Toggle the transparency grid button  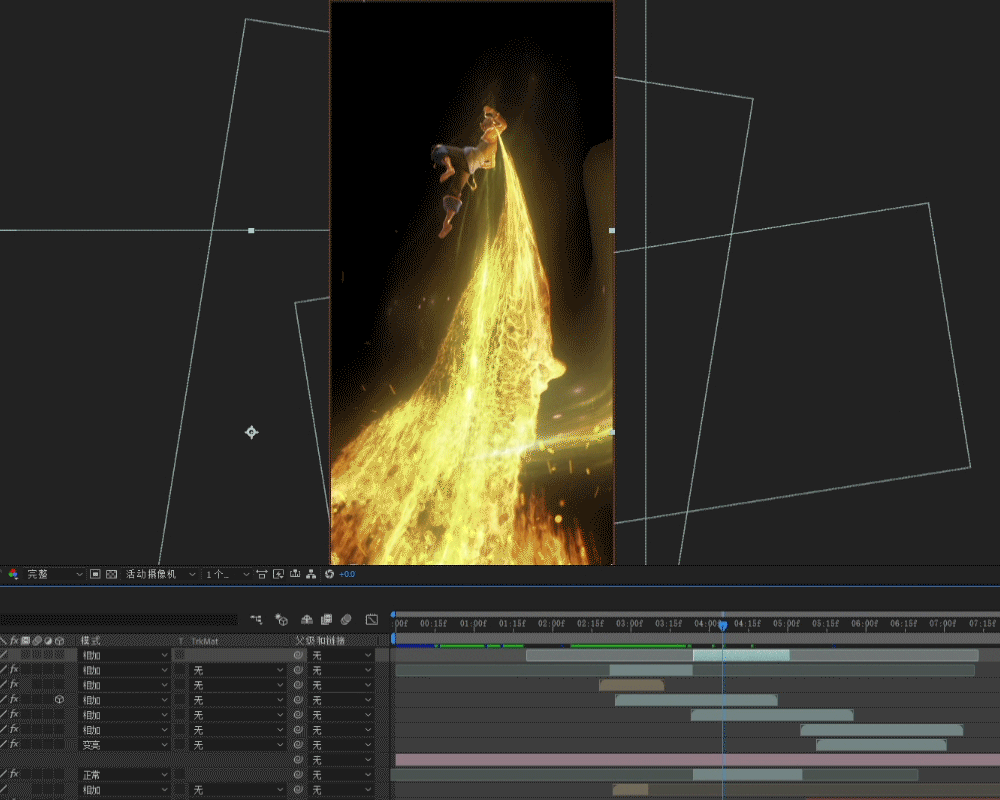[x=112, y=574]
